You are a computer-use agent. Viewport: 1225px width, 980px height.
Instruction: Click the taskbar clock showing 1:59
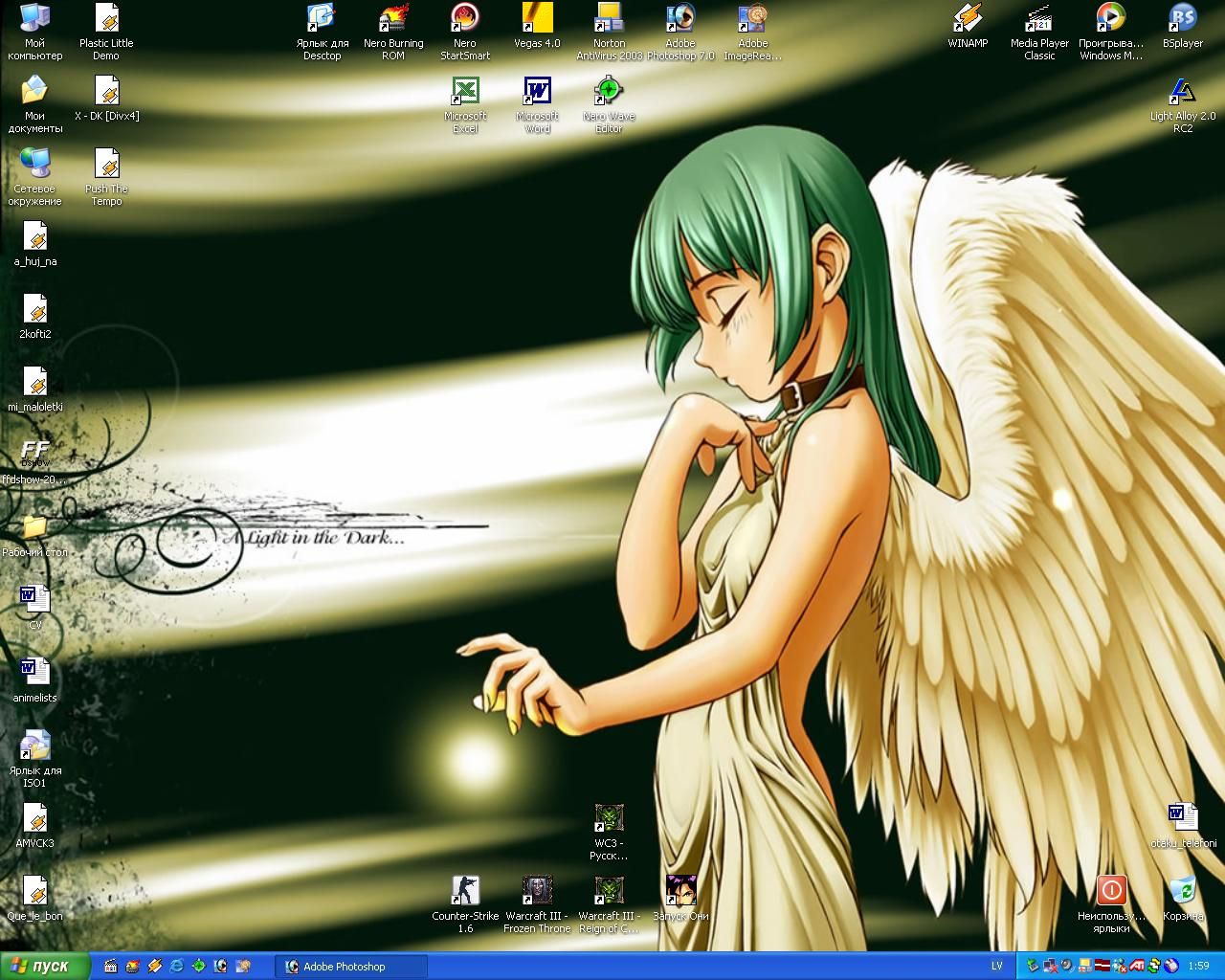click(1198, 967)
